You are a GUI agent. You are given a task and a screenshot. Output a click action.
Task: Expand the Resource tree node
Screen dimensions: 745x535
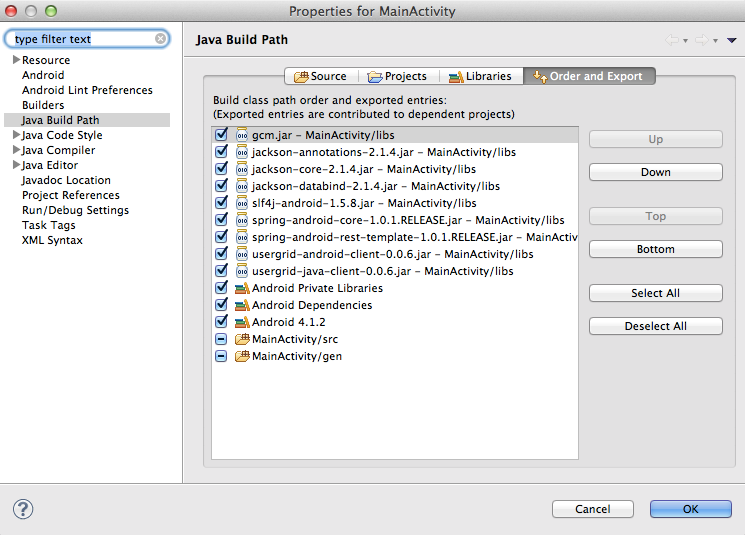16,59
